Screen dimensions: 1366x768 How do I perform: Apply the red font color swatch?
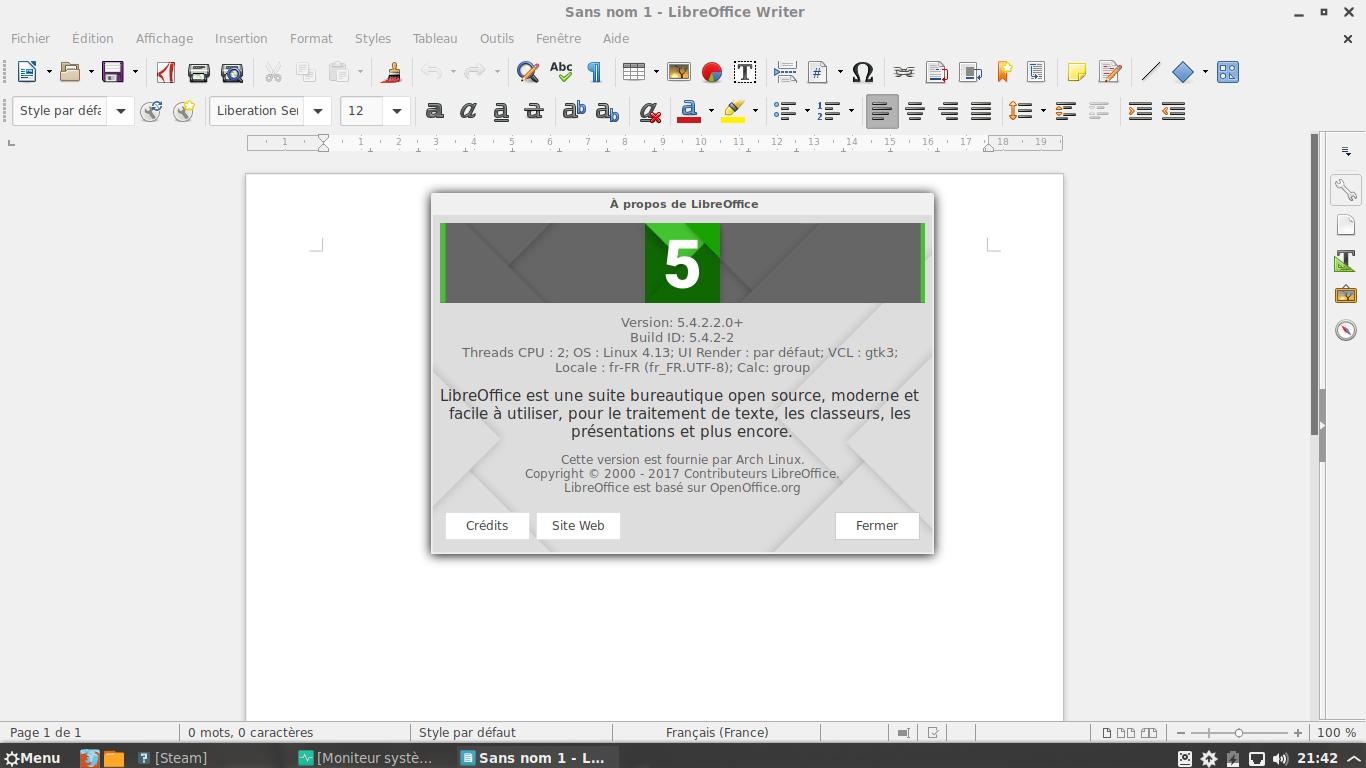pyautogui.click(x=688, y=111)
